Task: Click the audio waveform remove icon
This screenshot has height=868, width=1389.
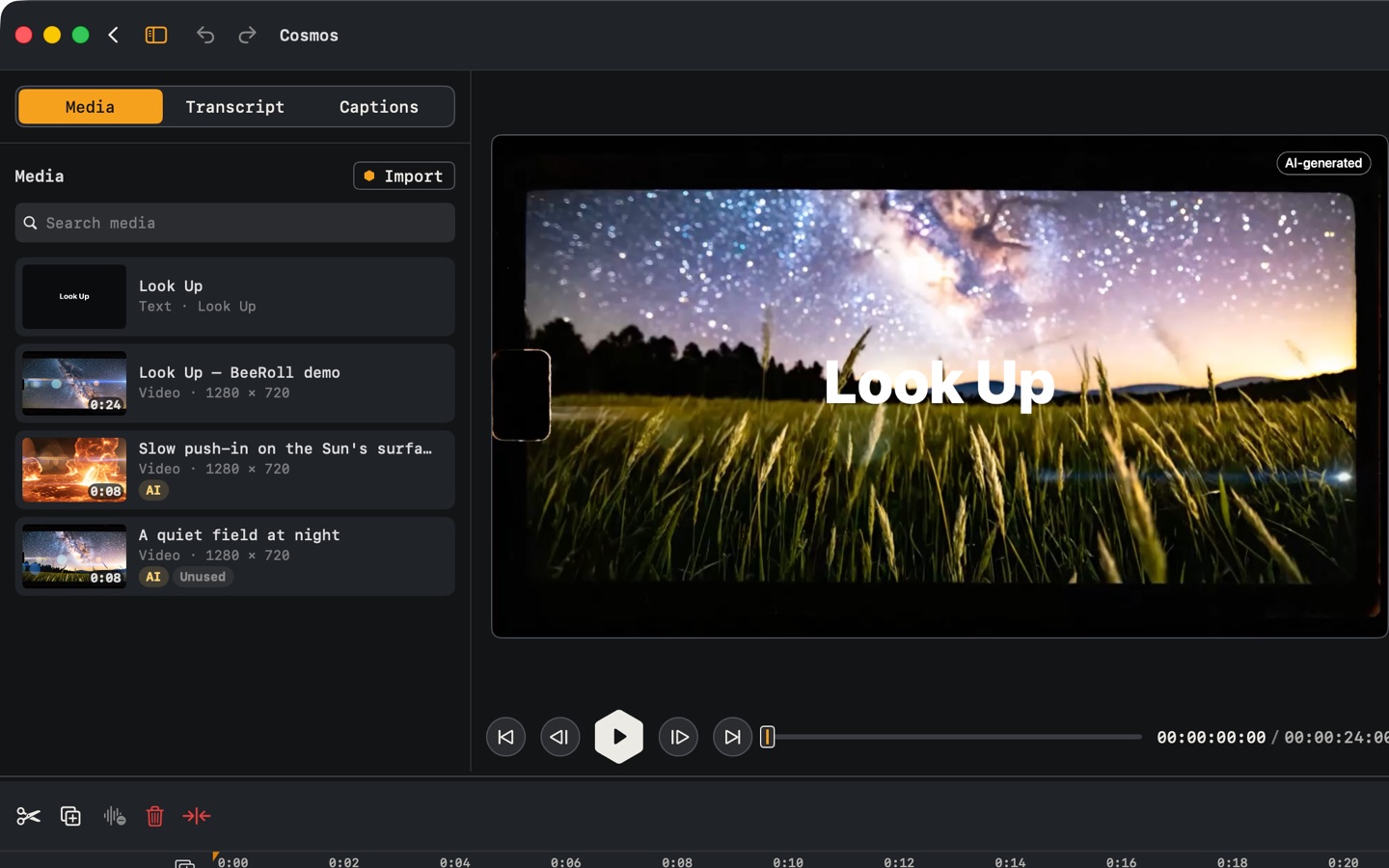Action: coord(114,816)
